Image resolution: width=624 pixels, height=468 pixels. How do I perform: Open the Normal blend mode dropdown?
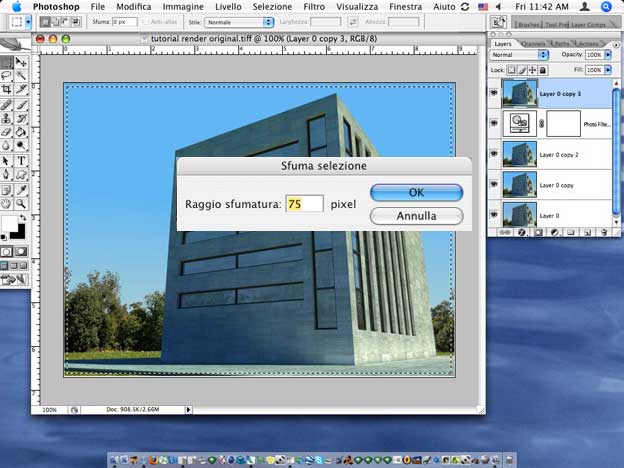coord(516,56)
